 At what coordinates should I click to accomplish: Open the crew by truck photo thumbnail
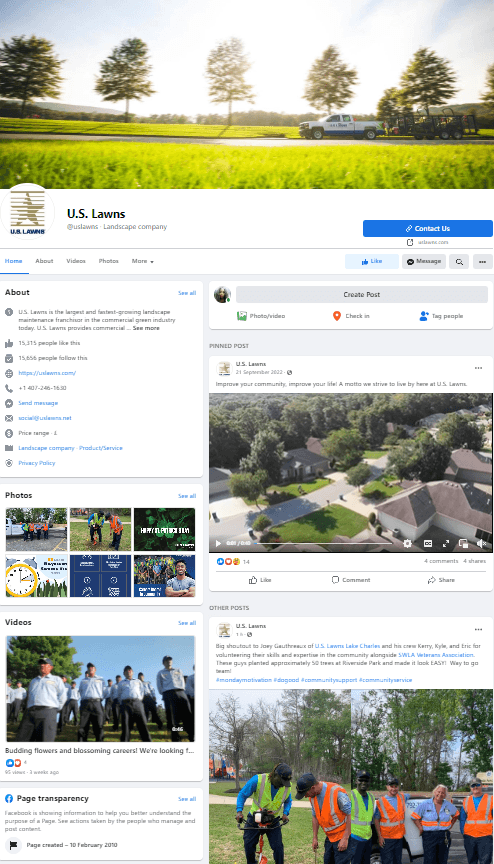(x=36, y=530)
